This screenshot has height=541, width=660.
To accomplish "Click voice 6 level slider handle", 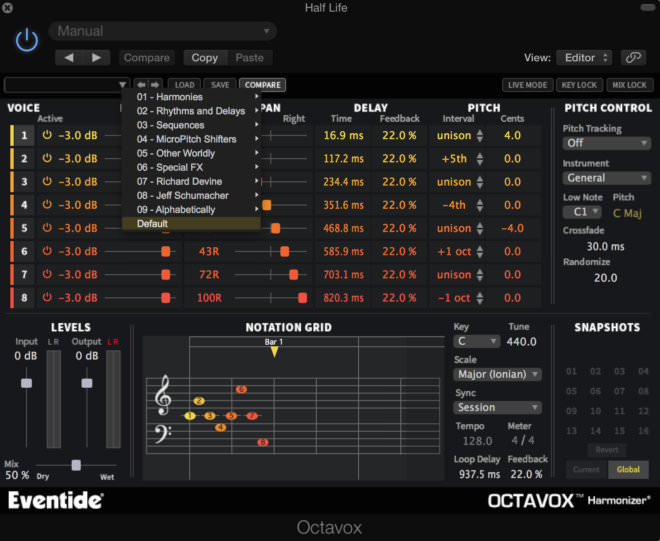I will (x=166, y=251).
